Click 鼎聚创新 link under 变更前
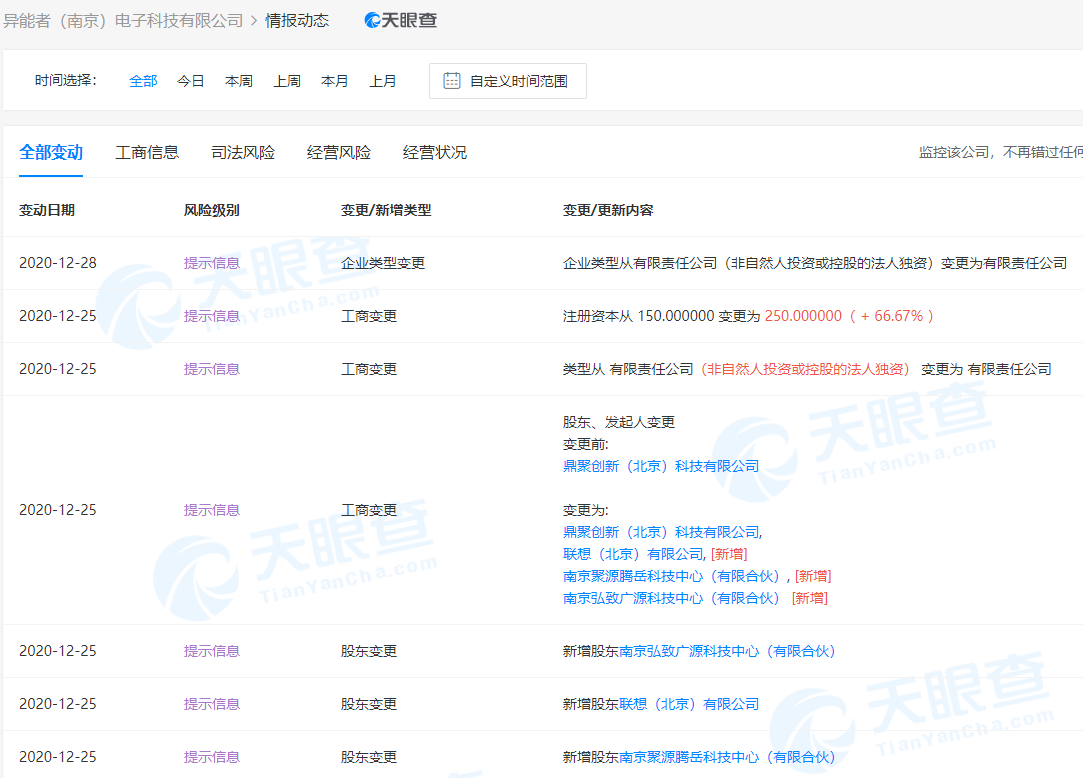The width and height of the screenshot is (1083, 778). [x=661, y=466]
